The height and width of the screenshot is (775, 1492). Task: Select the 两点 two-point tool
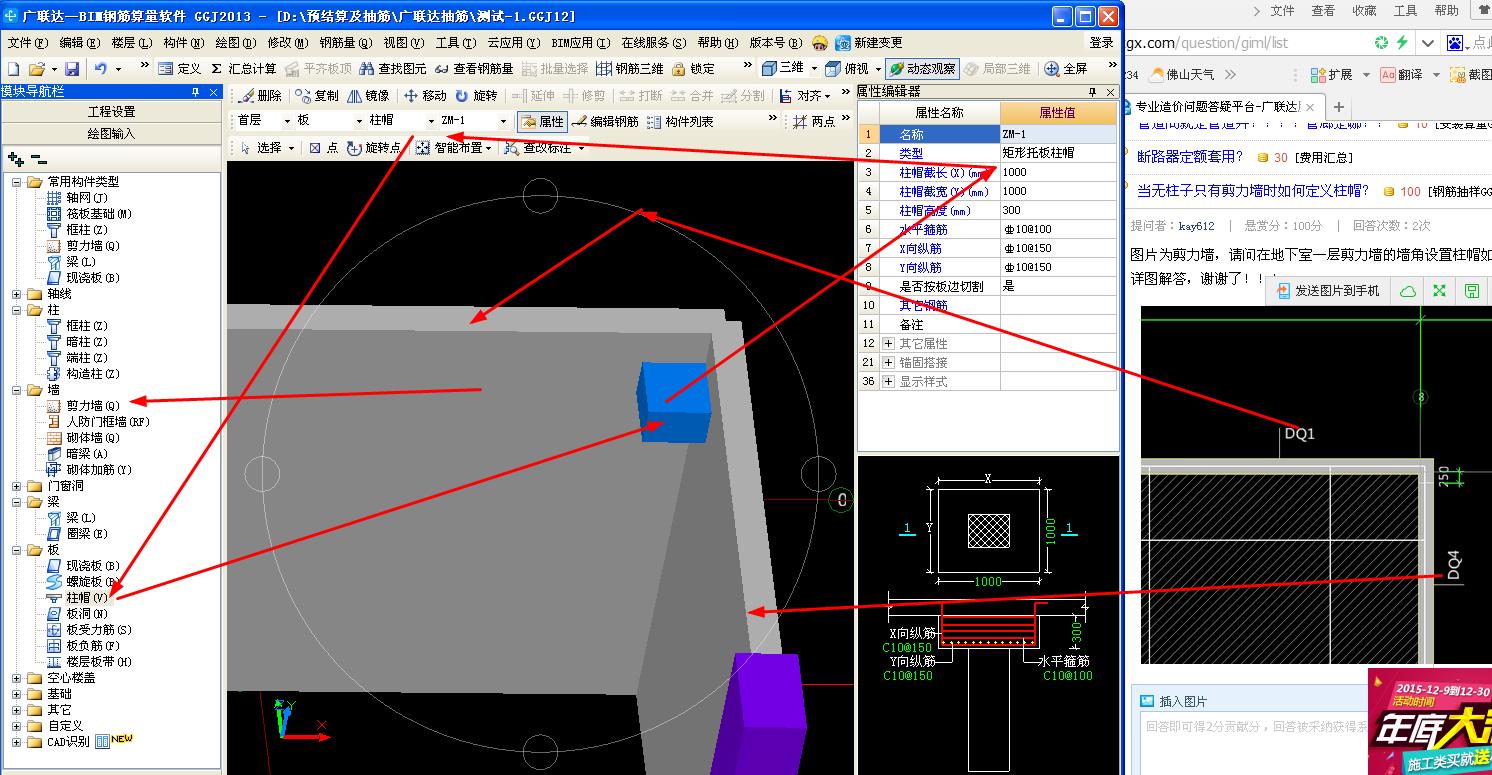(814, 121)
